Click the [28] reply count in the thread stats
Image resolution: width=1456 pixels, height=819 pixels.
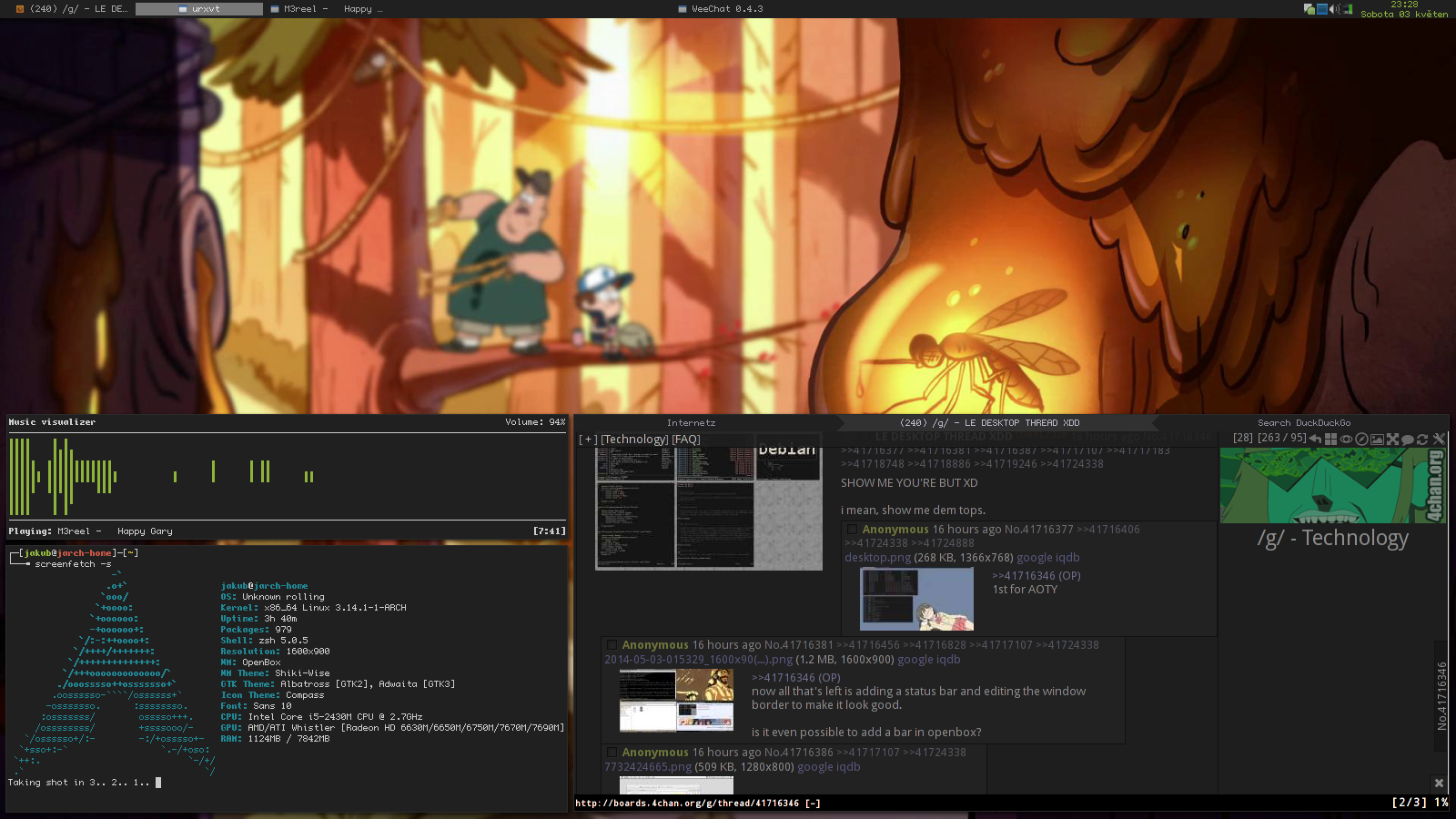(1243, 438)
